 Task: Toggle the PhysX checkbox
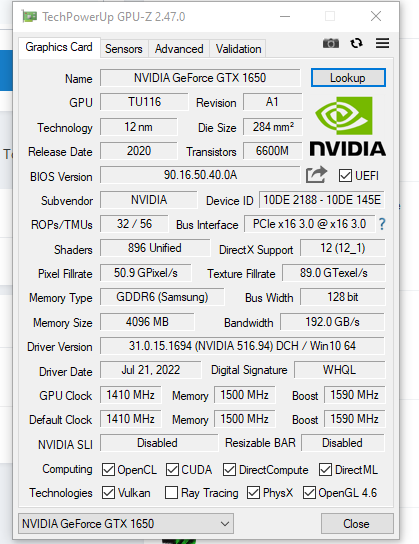[x=253, y=493]
